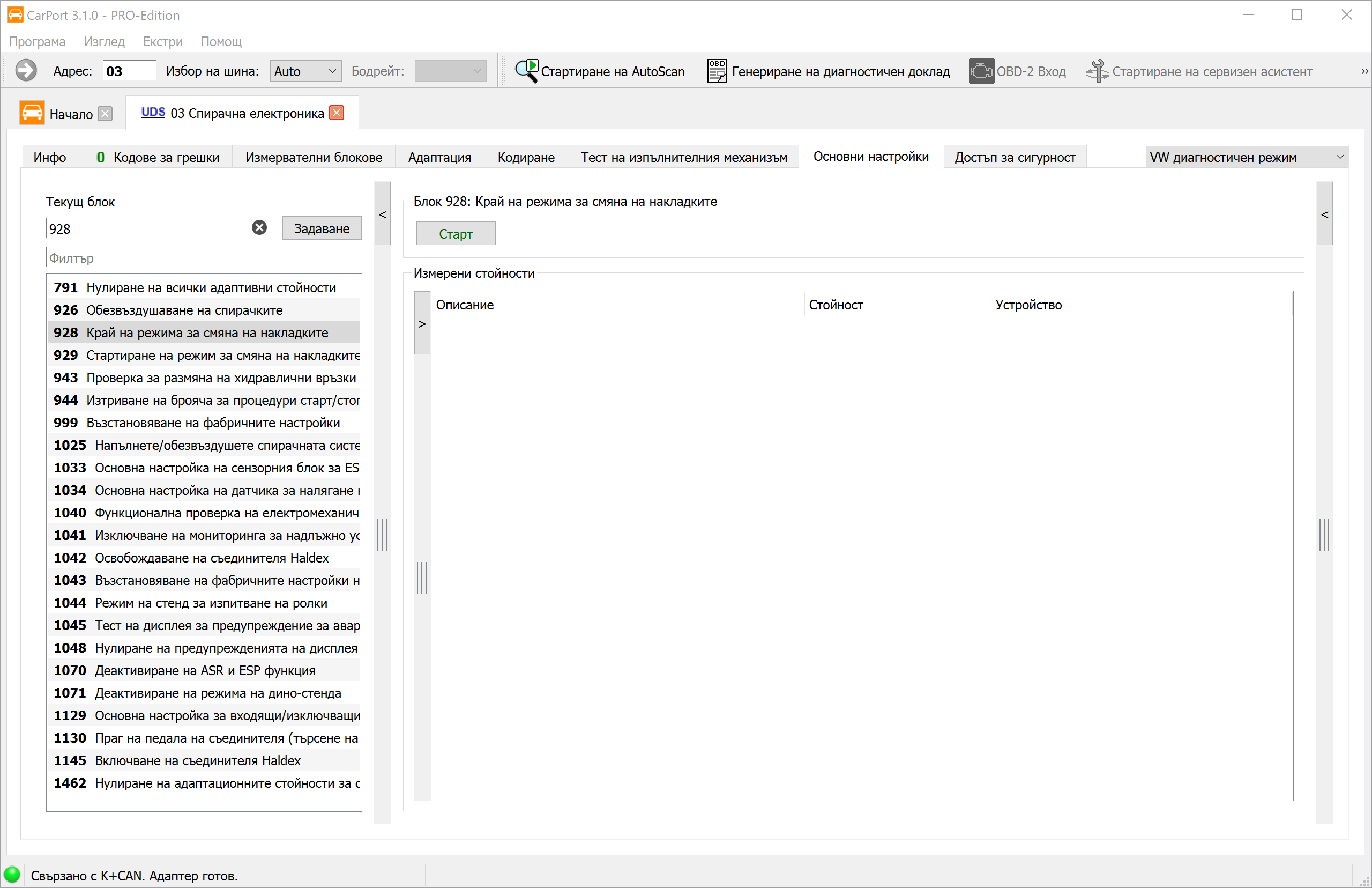This screenshot has height=888, width=1372.
Task: Launch AutoScan via its magnifier icon
Action: tap(526, 71)
